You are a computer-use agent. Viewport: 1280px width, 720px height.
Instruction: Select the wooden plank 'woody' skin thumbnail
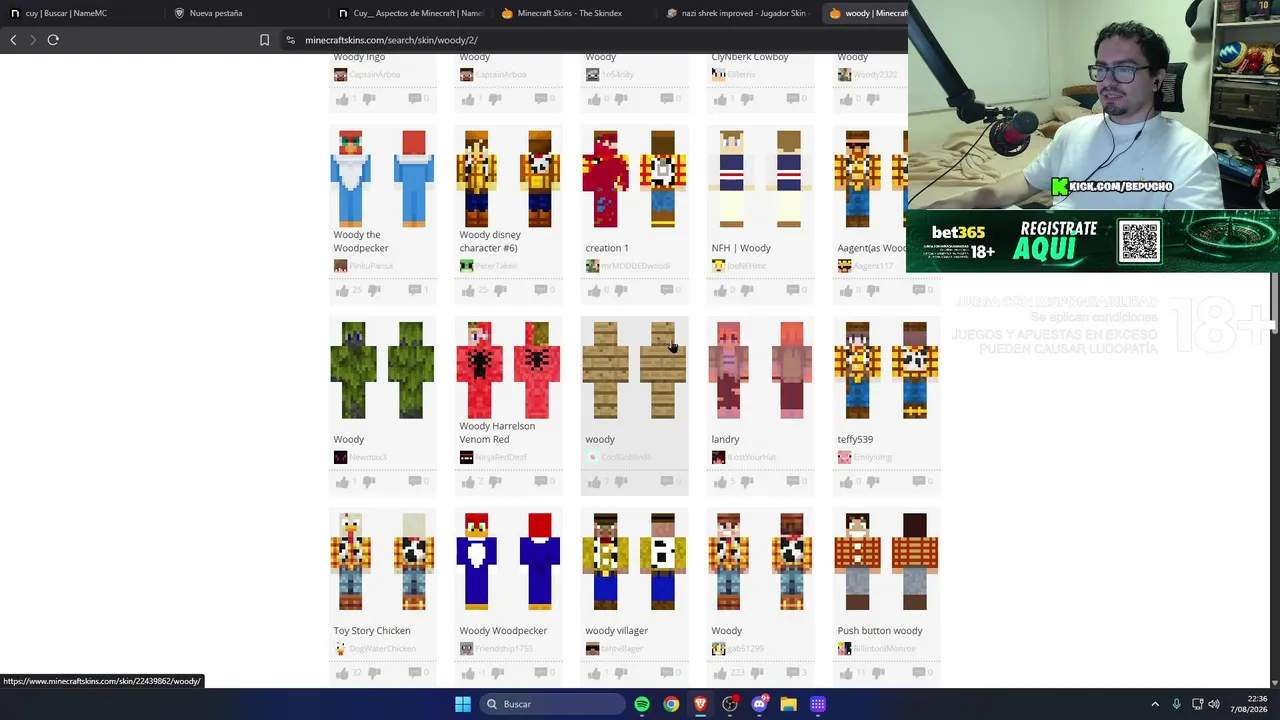click(634, 370)
